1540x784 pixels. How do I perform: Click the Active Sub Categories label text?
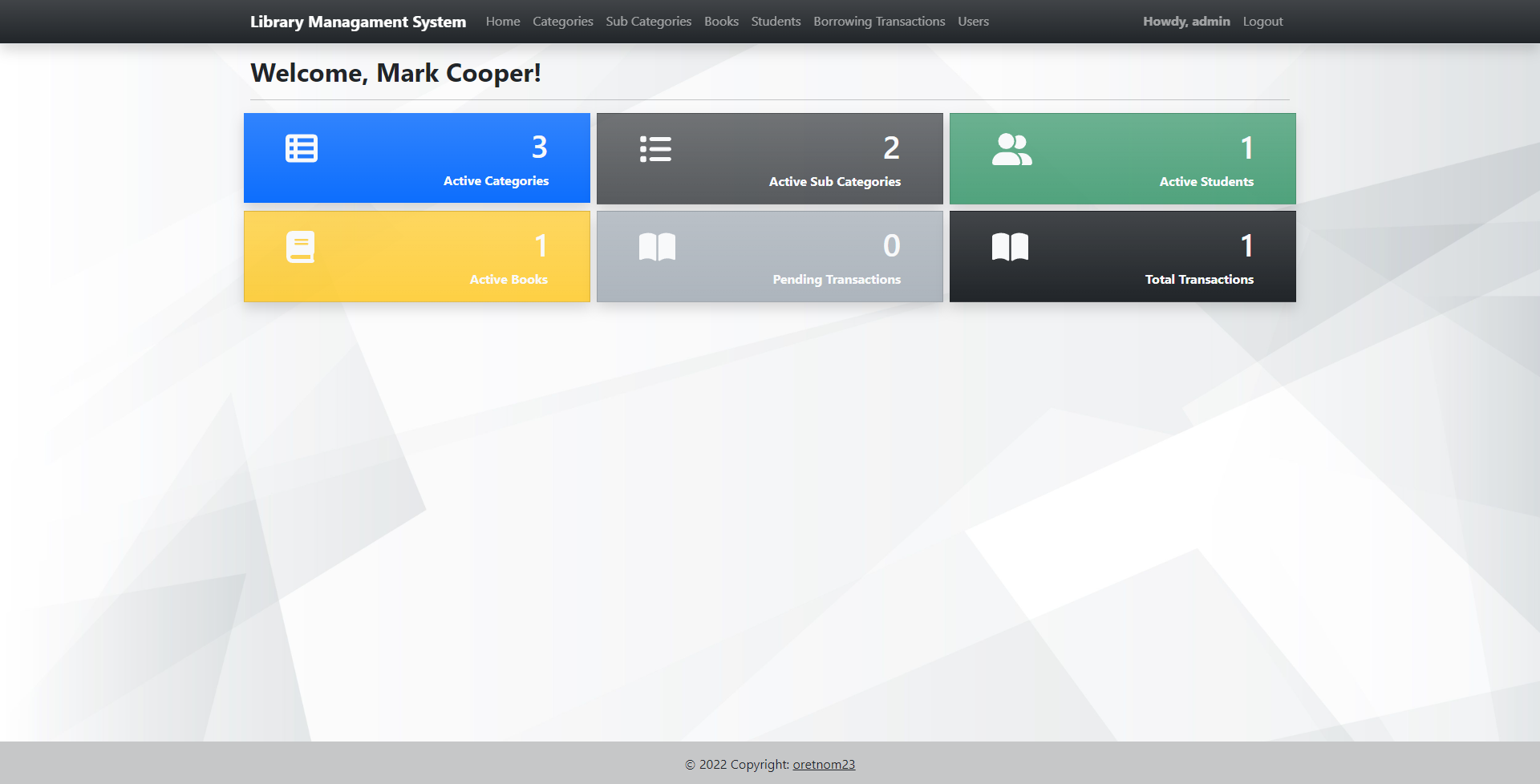click(834, 182)
